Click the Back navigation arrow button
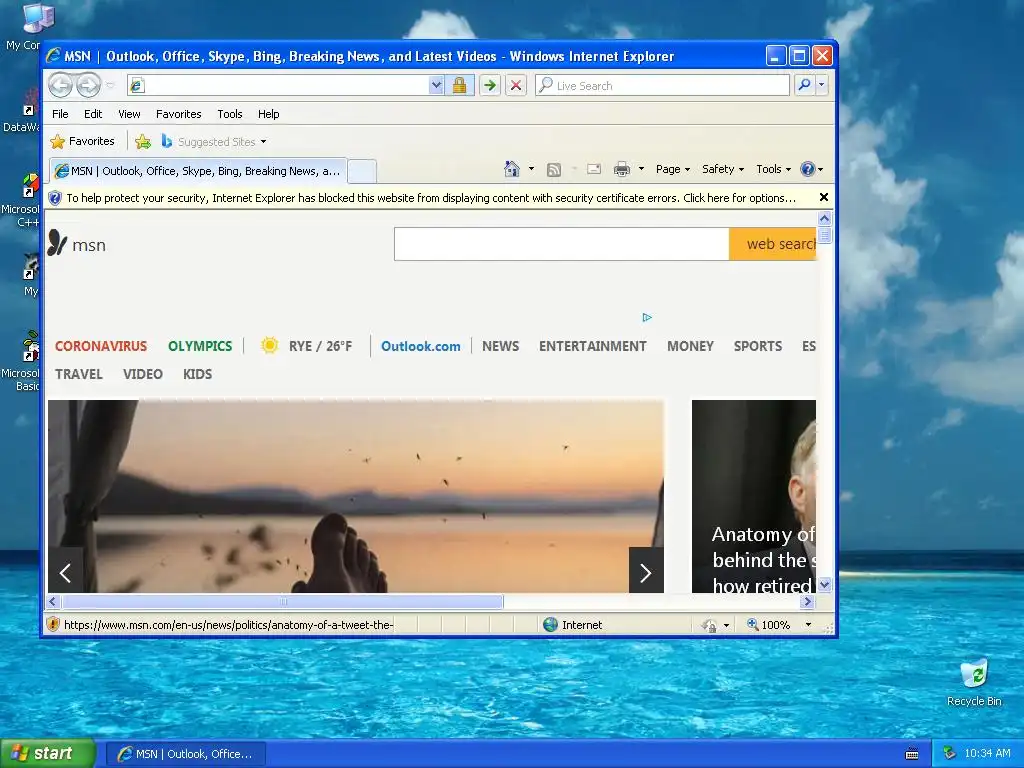Image resolution: width=1024 pixels, height=768 pixels. [x=60, y=85]
